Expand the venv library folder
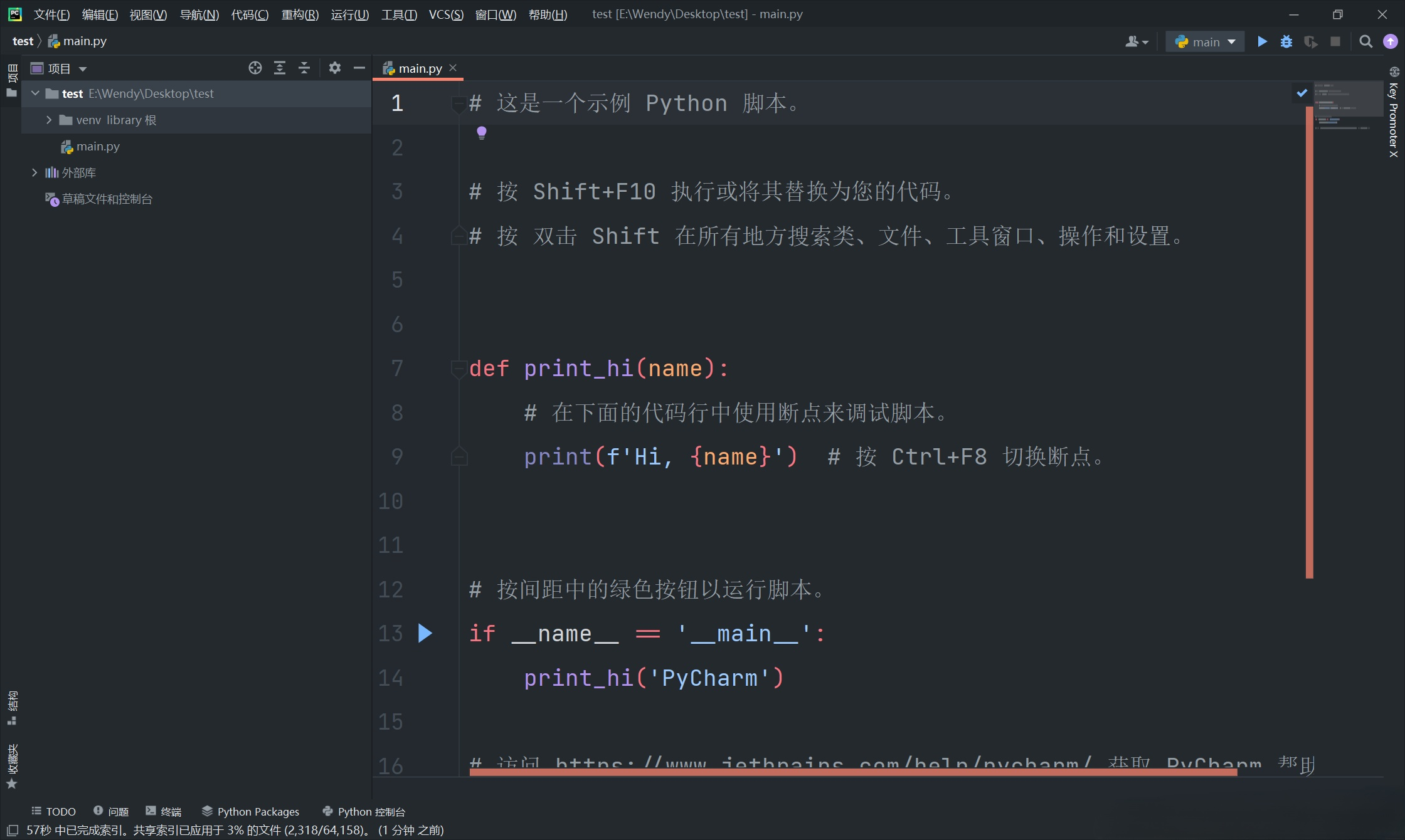 point(49,120)
